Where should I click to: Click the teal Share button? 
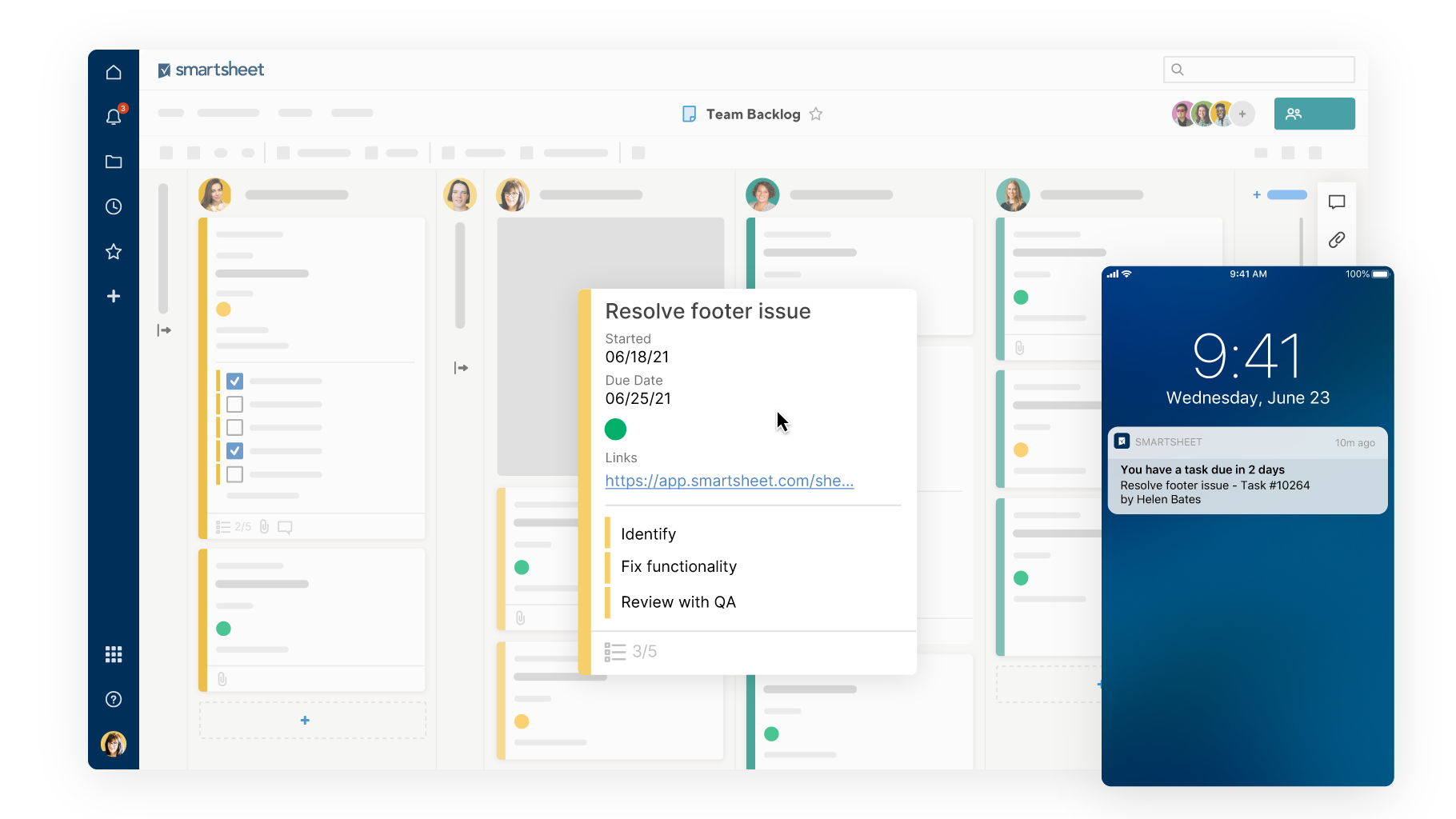point(1314,114)
